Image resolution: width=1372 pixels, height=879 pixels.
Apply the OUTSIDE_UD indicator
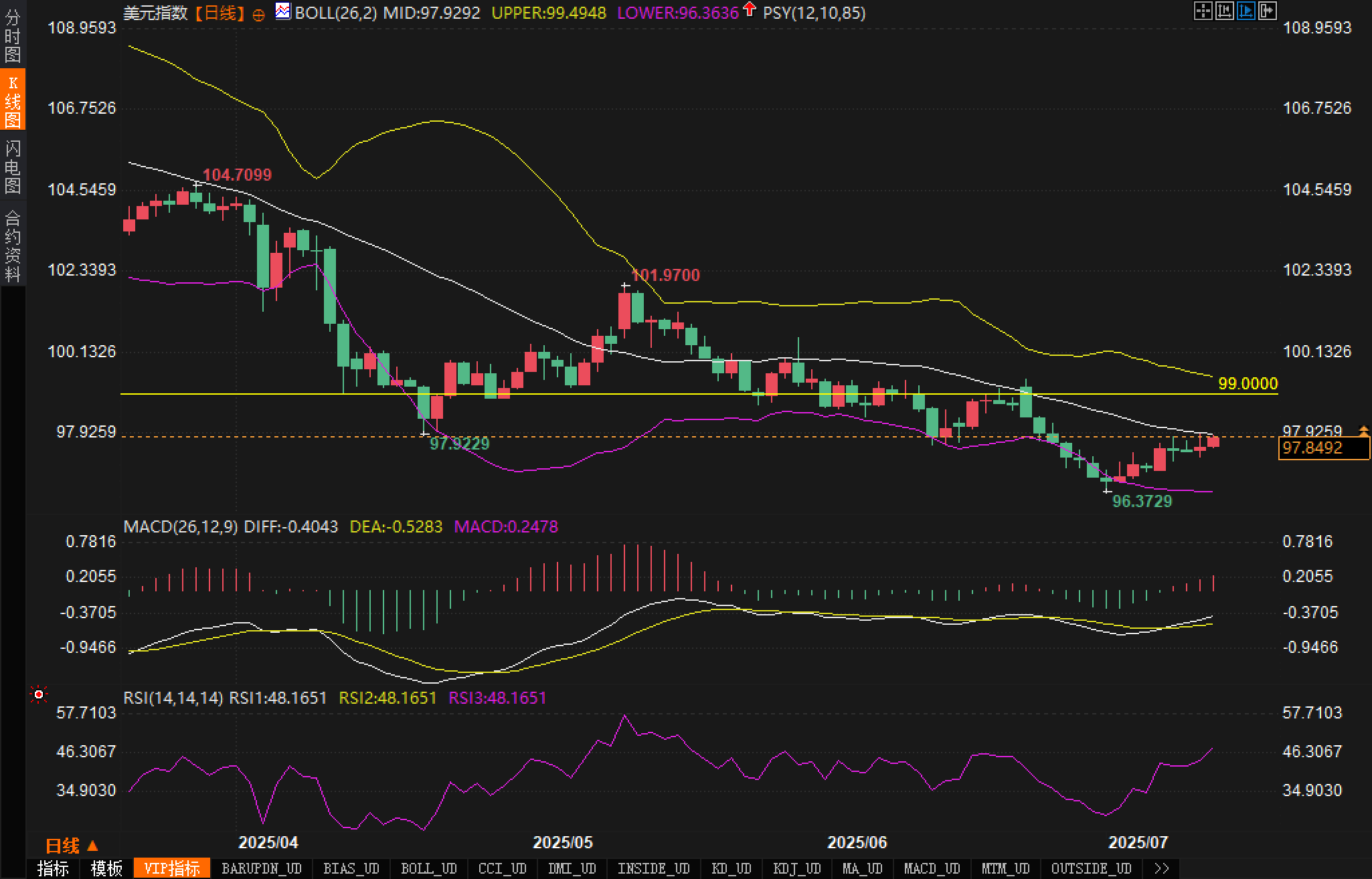pyautogui.click(x=1091, y=868)
